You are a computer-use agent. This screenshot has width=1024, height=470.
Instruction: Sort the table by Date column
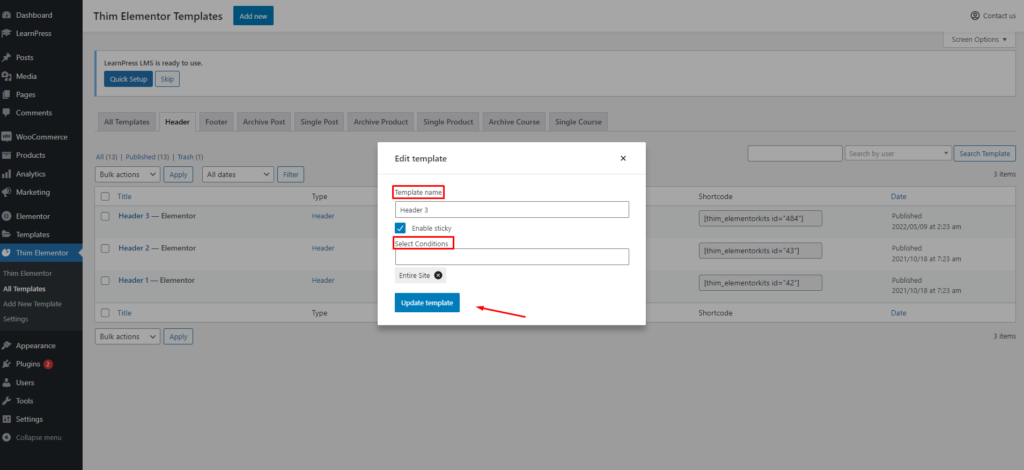tap(899, 196)
